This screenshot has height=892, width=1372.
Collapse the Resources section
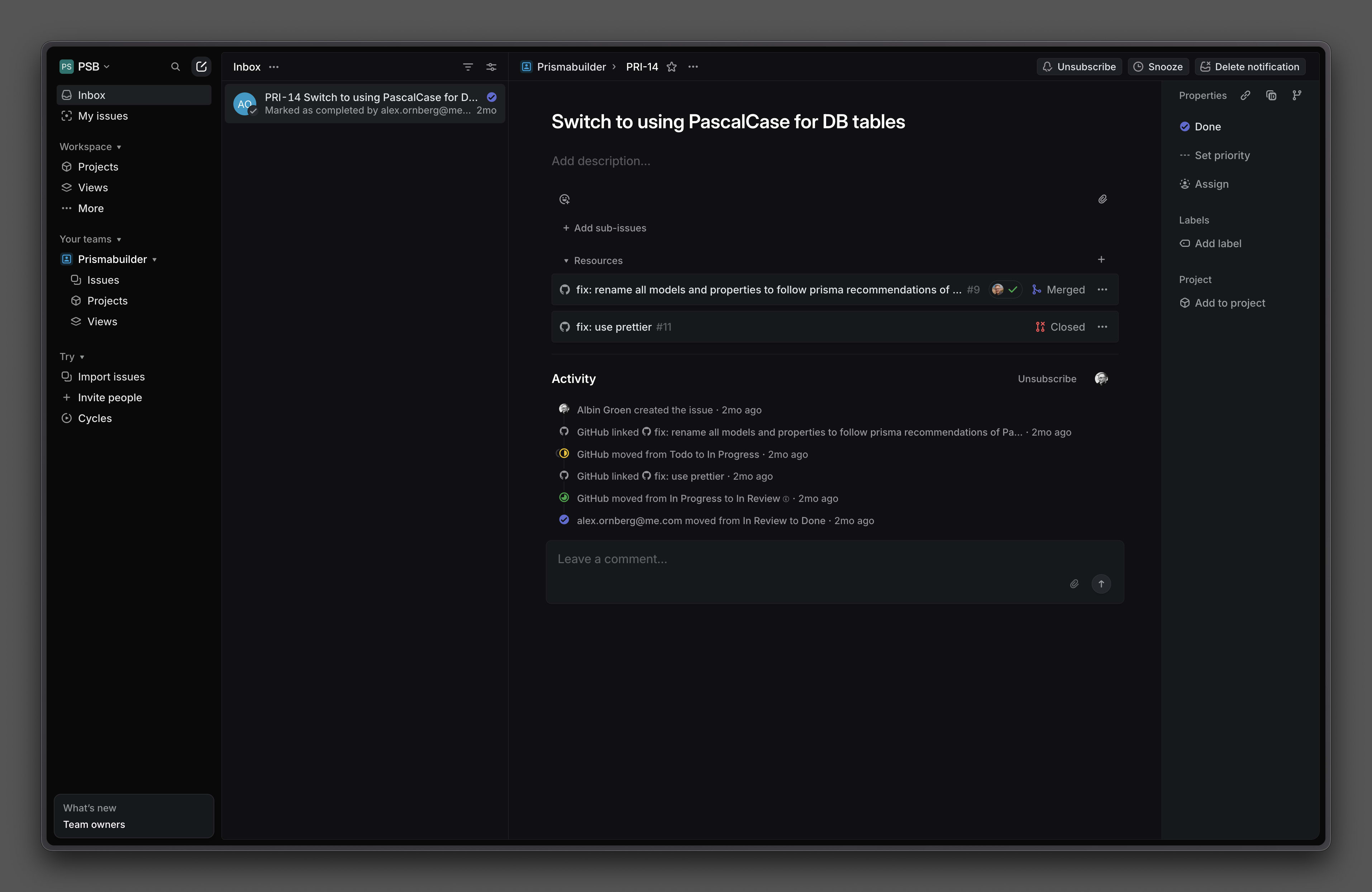click(566, 260)
